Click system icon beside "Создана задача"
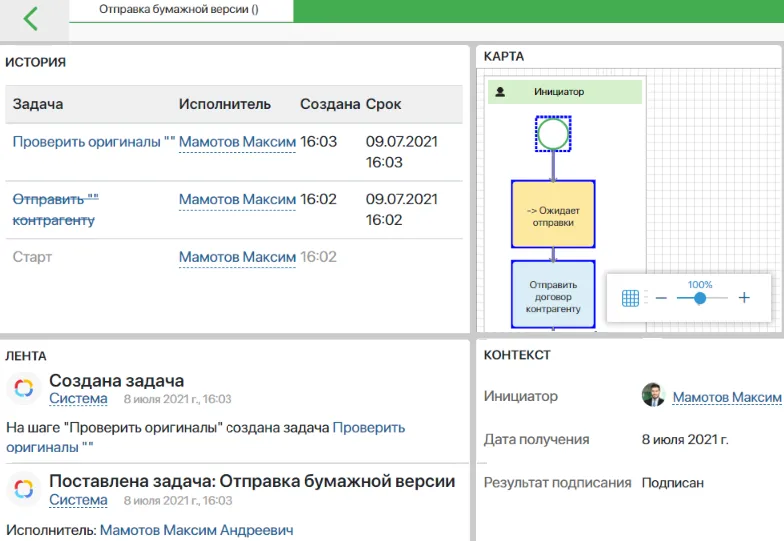784x541 pixels. click(x=24, y=389)
